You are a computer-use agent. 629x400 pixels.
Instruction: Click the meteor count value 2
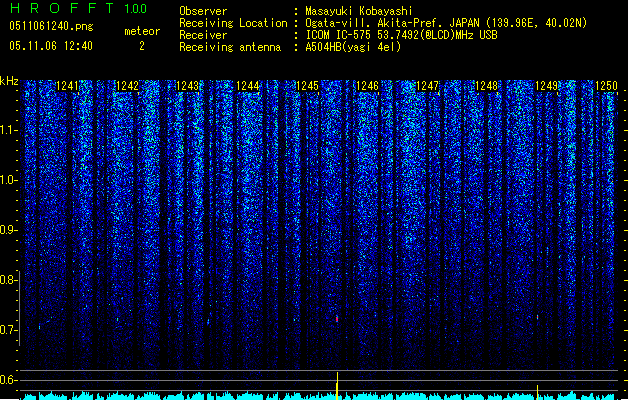[x=142, y=46]
